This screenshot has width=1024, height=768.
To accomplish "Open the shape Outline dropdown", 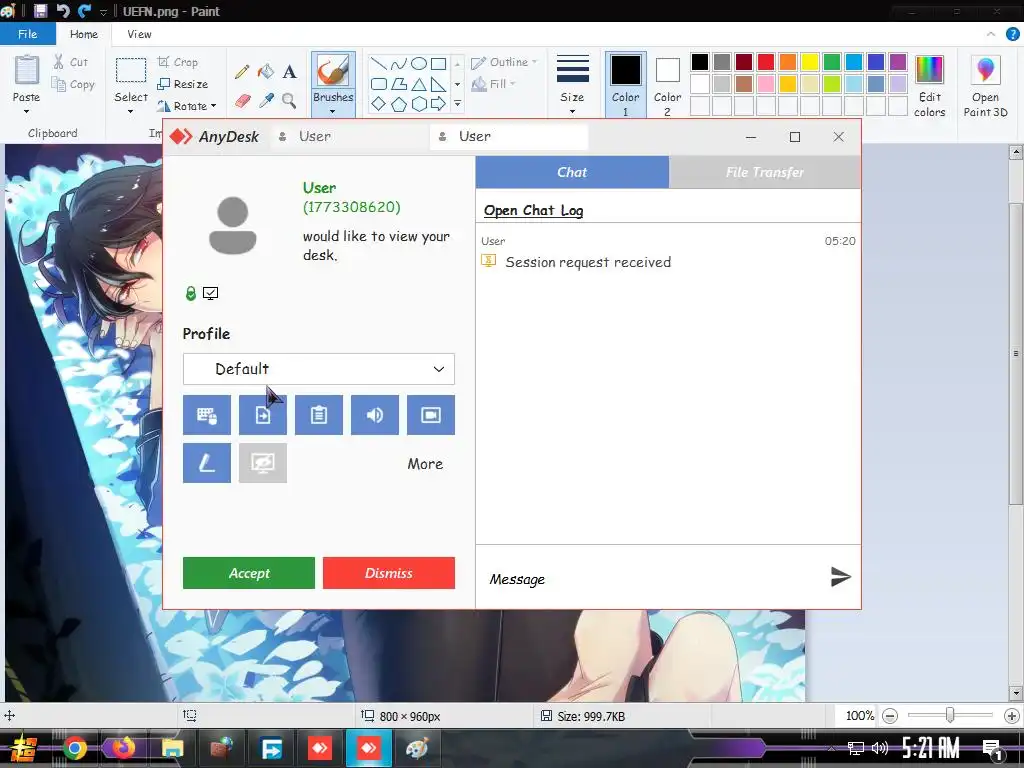I will (x=504, y=62).
